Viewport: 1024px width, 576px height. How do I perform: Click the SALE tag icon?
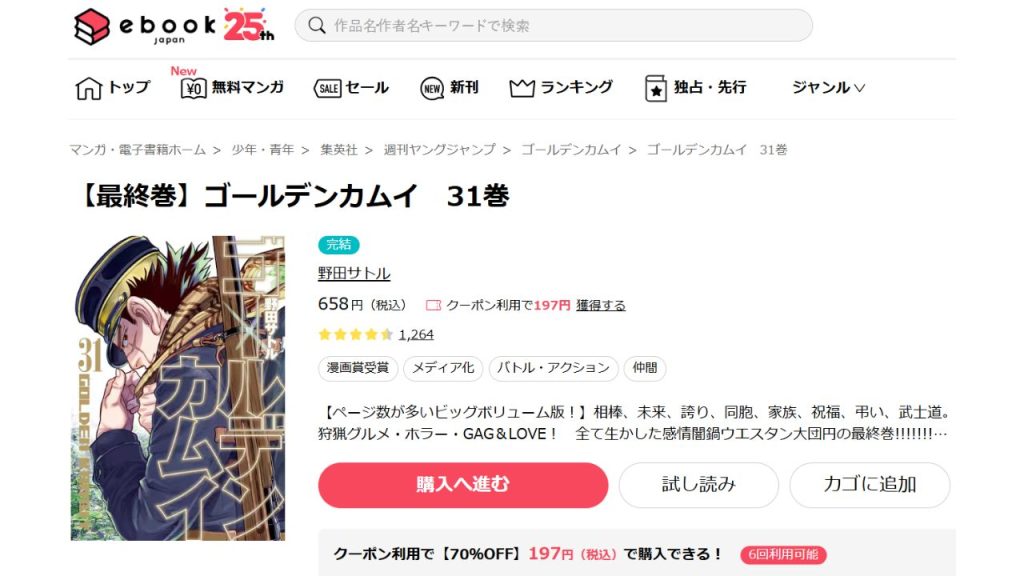point(328,88)
